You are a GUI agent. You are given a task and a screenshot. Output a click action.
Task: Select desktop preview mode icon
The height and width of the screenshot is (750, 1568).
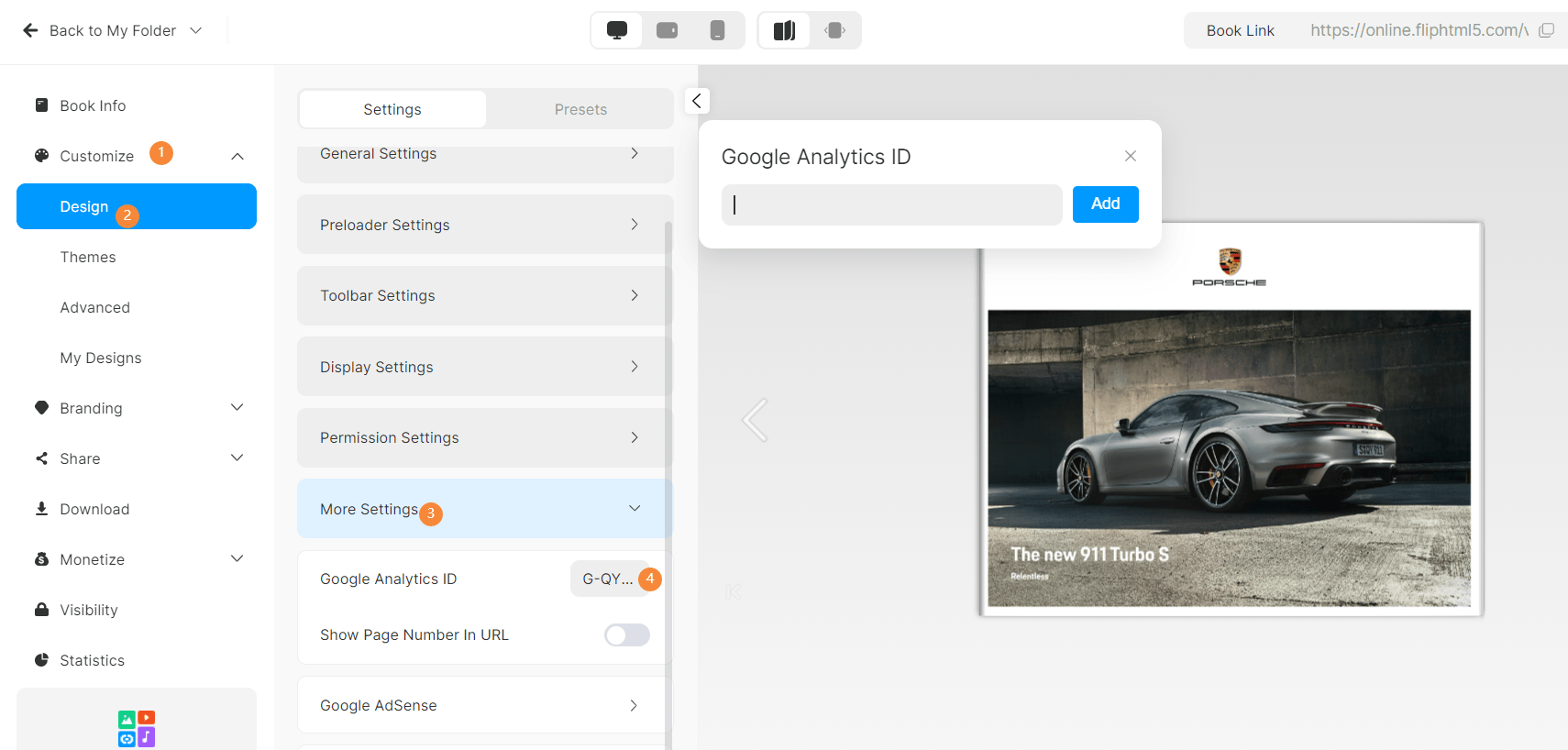[617, 30]
